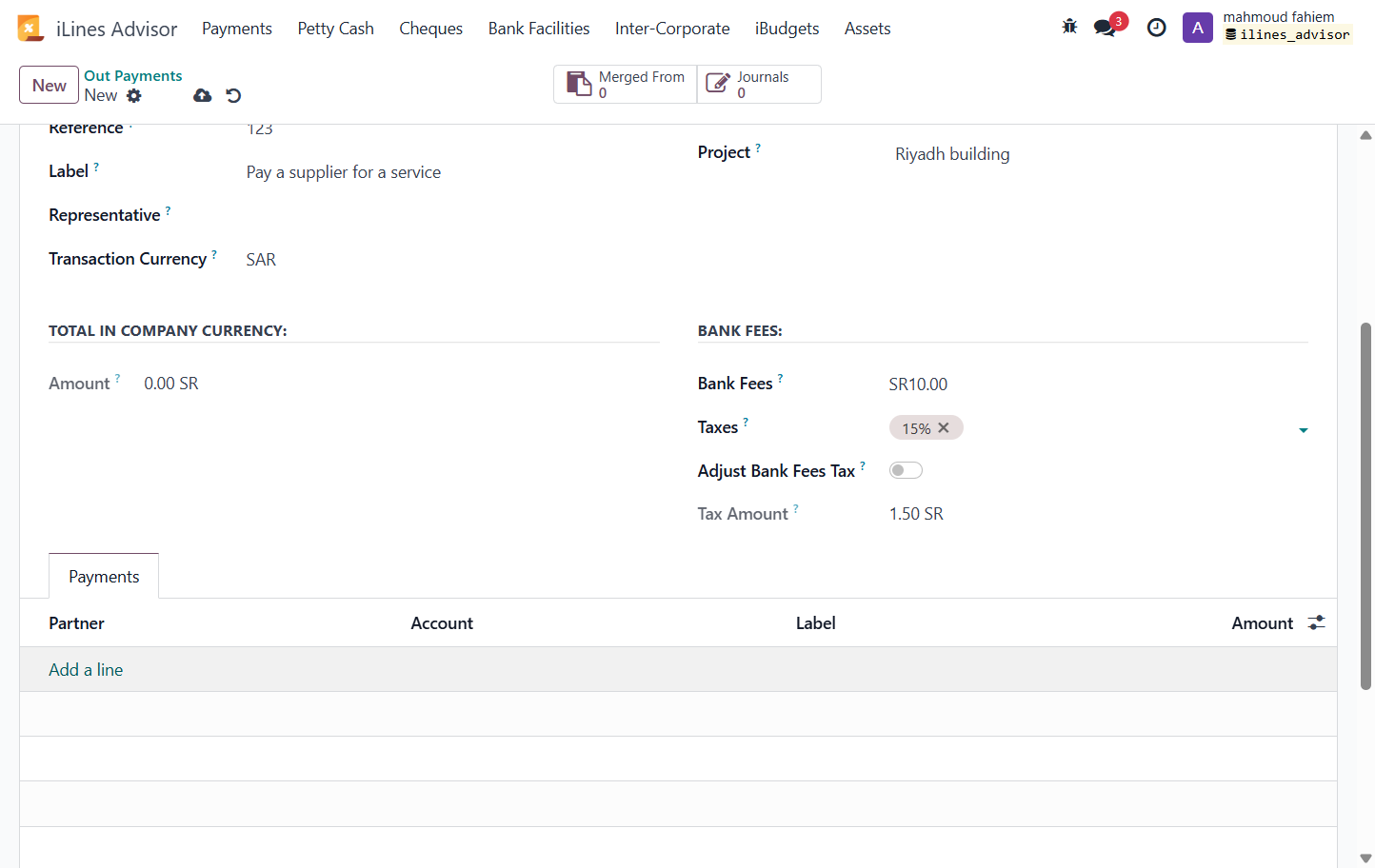Open the Transaction Currency SAR field
This screenshot has height=868, width=1375.
452,260
